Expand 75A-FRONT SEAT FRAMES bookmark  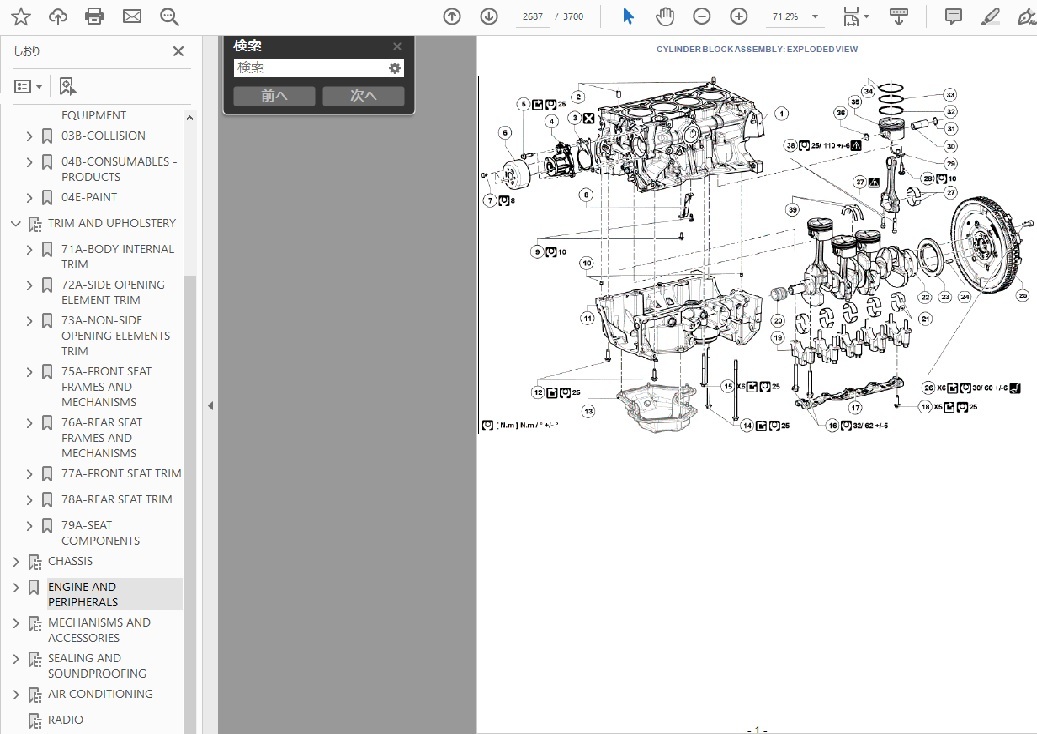pos(29,372)
